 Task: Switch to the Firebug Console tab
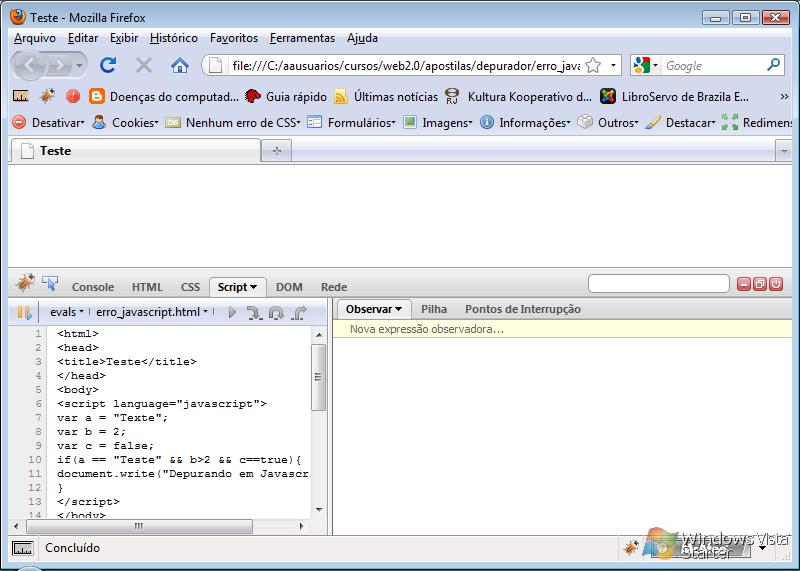(x=93, y=287)
